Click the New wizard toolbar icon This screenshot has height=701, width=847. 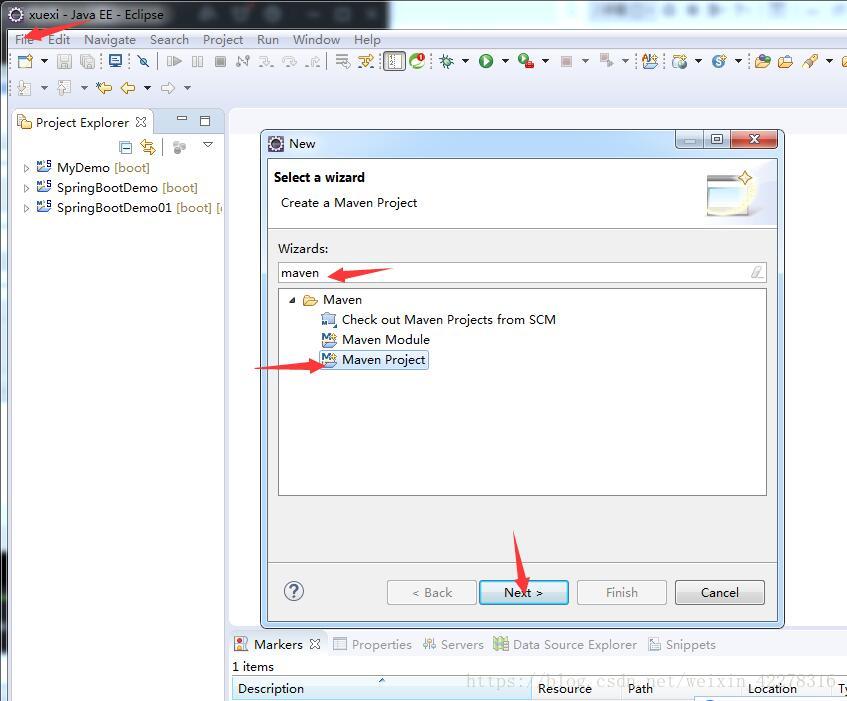(25, 61)
